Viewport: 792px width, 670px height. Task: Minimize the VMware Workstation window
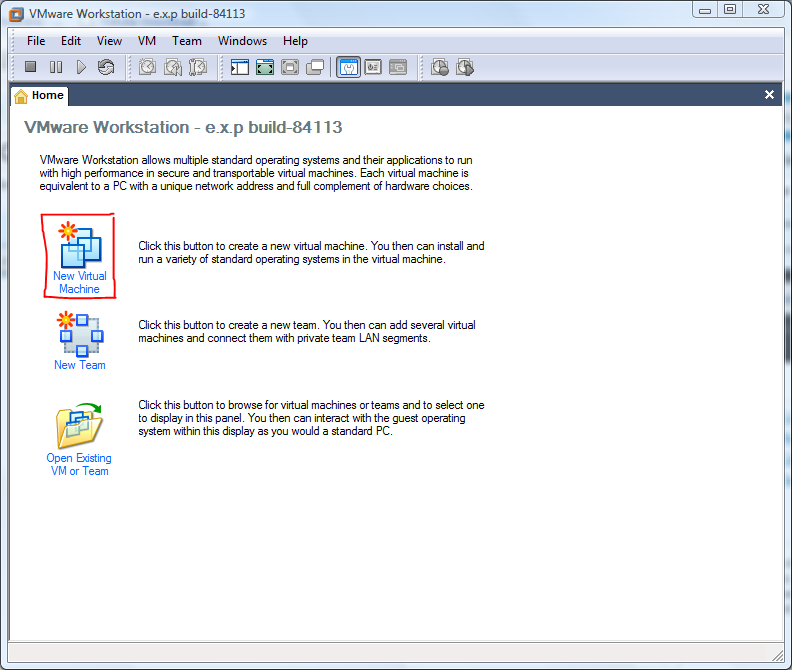click(x=705, y=10)
